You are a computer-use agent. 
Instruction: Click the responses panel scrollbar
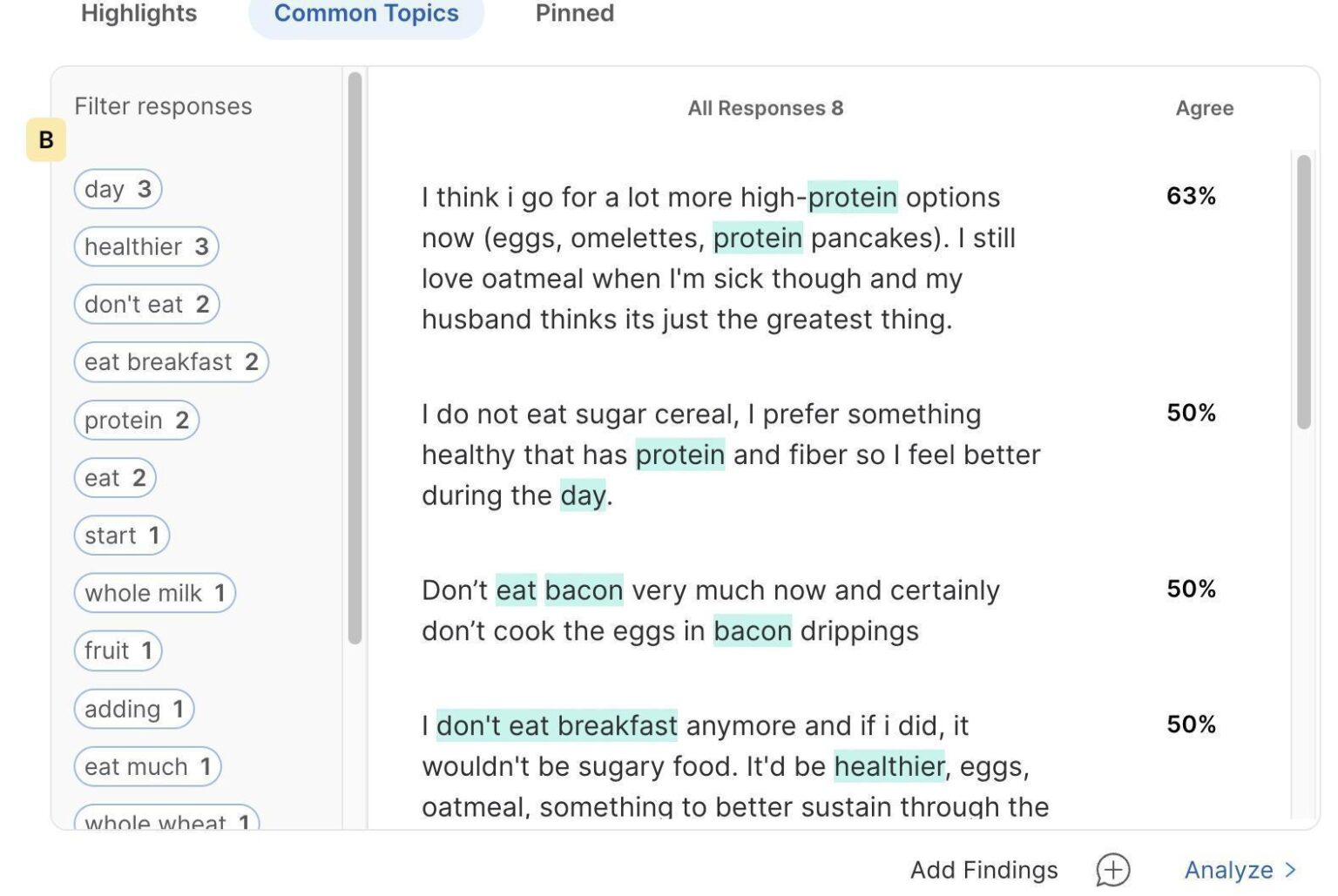(1304, 292)
